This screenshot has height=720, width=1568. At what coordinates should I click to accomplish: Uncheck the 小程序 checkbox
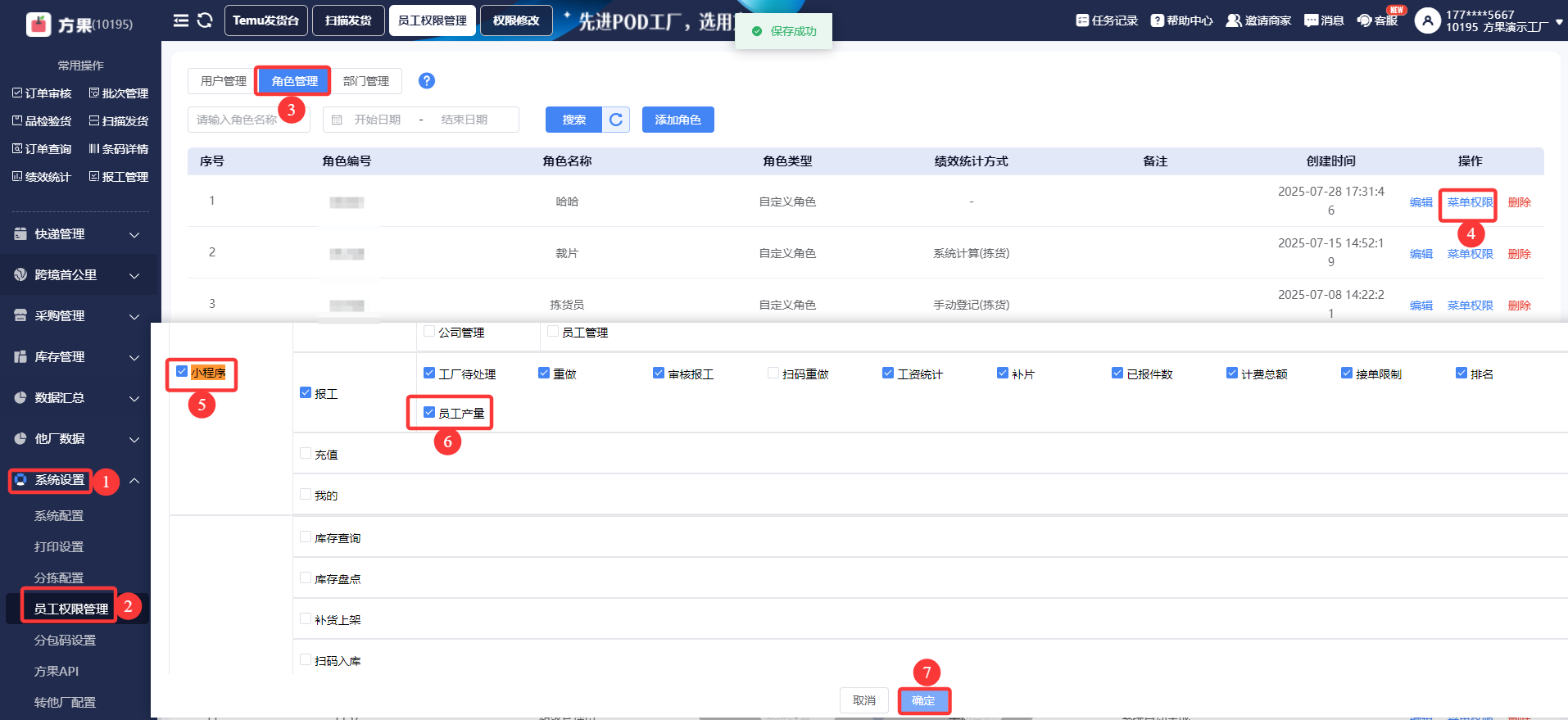pos(182,372)
